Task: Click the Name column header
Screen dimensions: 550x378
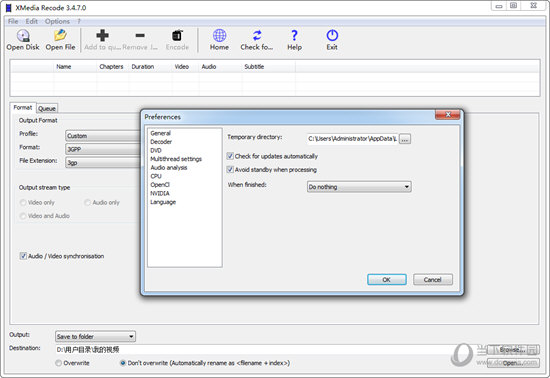Action: tap(75, 67)
